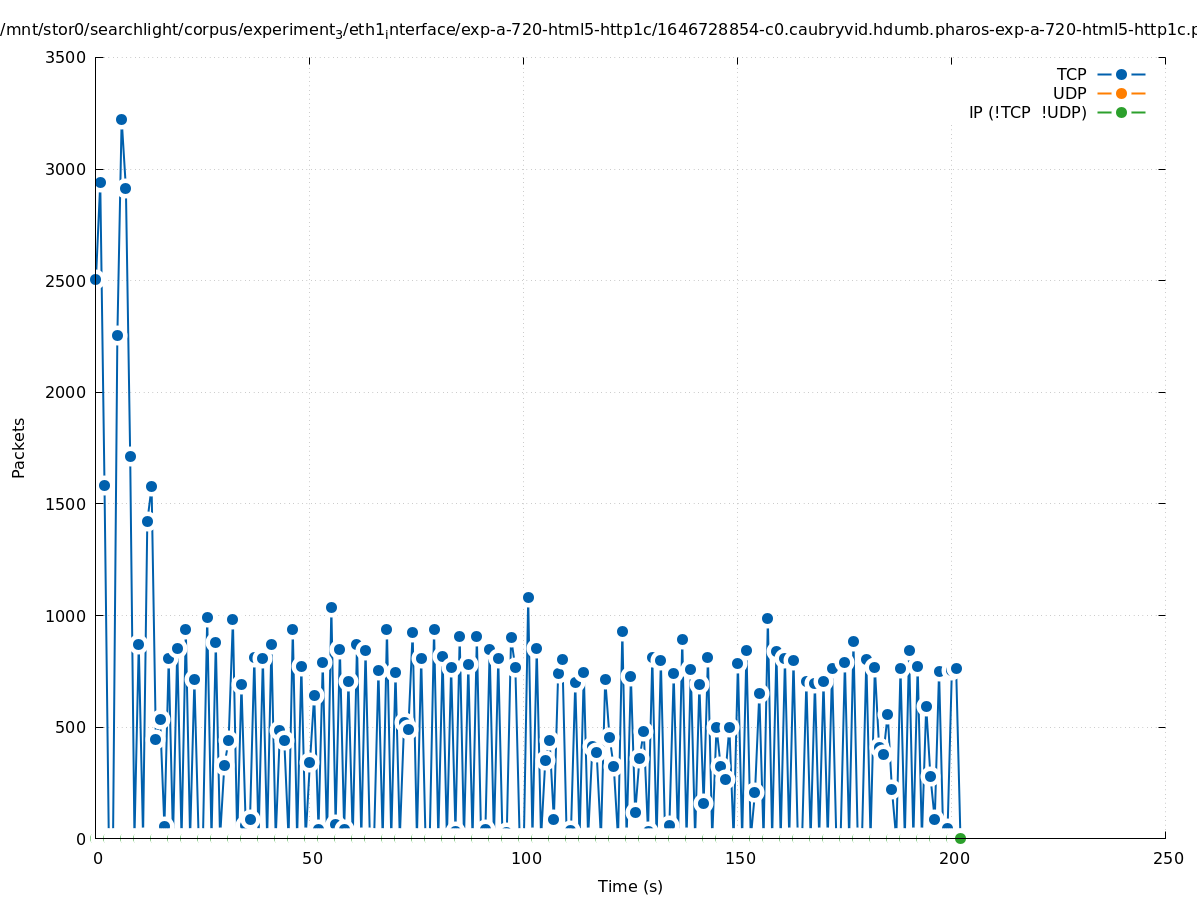
Task: Toggle the IP (!TCP !UDP) legend label
Action: [1027, 112]
